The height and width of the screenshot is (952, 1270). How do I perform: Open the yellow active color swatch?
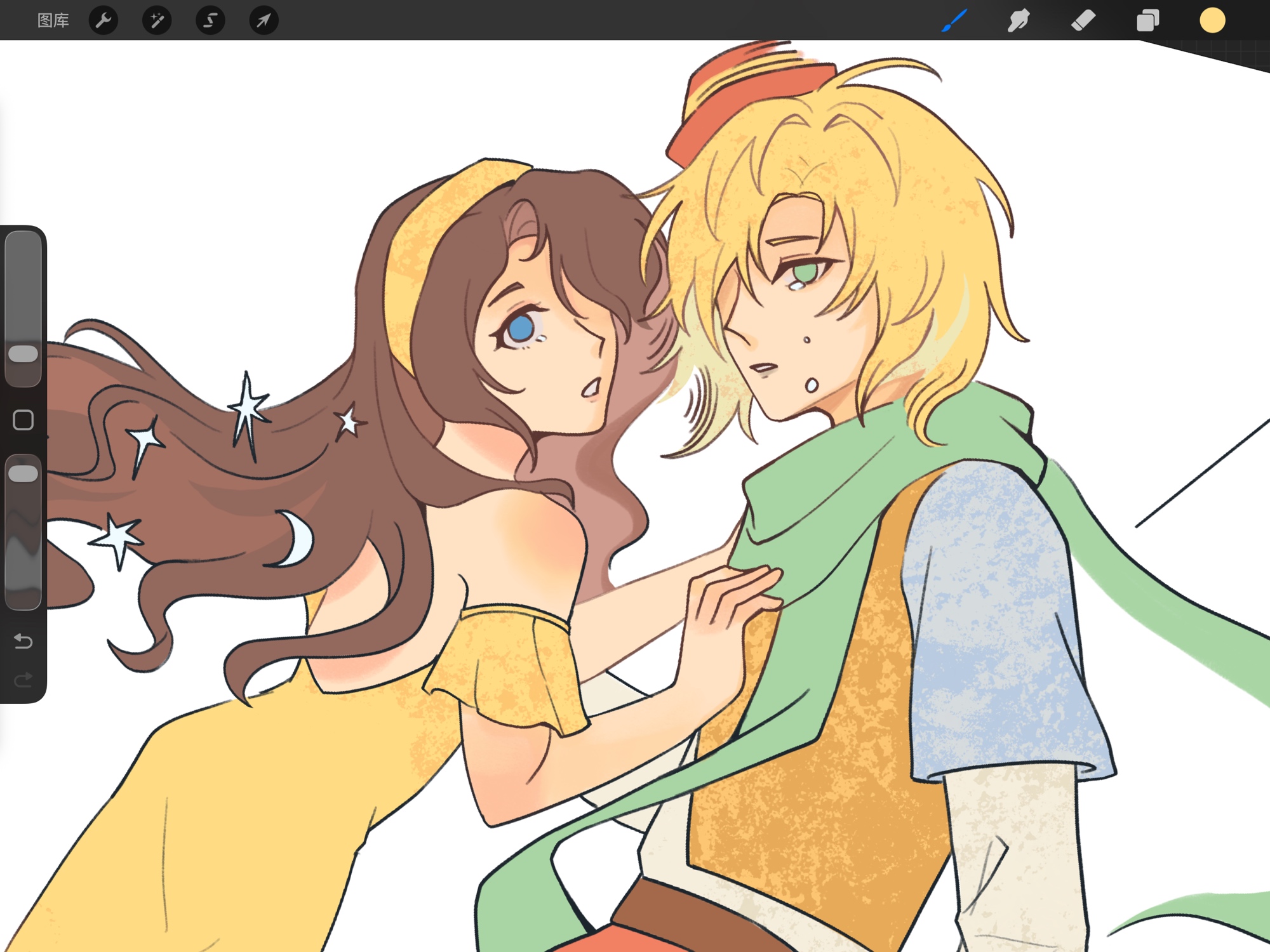tap(1212, 20)
